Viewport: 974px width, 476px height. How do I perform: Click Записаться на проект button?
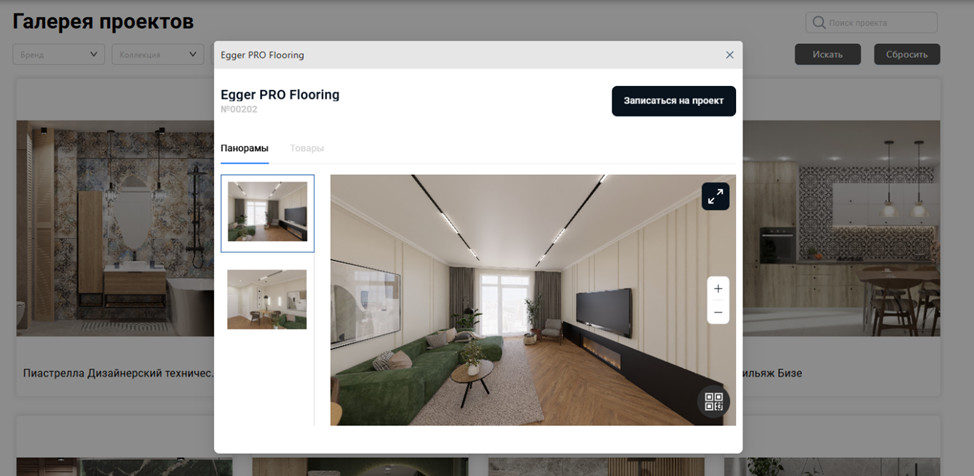point(674,101)
